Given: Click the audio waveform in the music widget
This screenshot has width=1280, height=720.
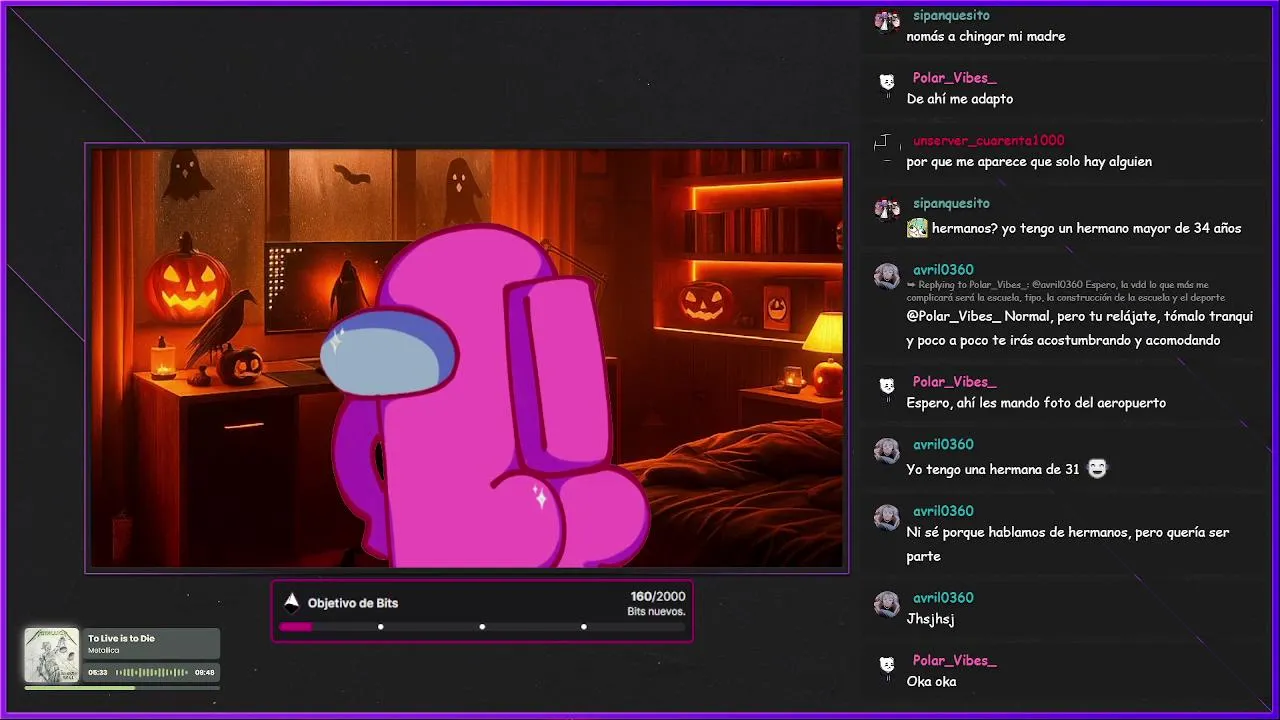Looking at the screenshot, I should (152, 672).
